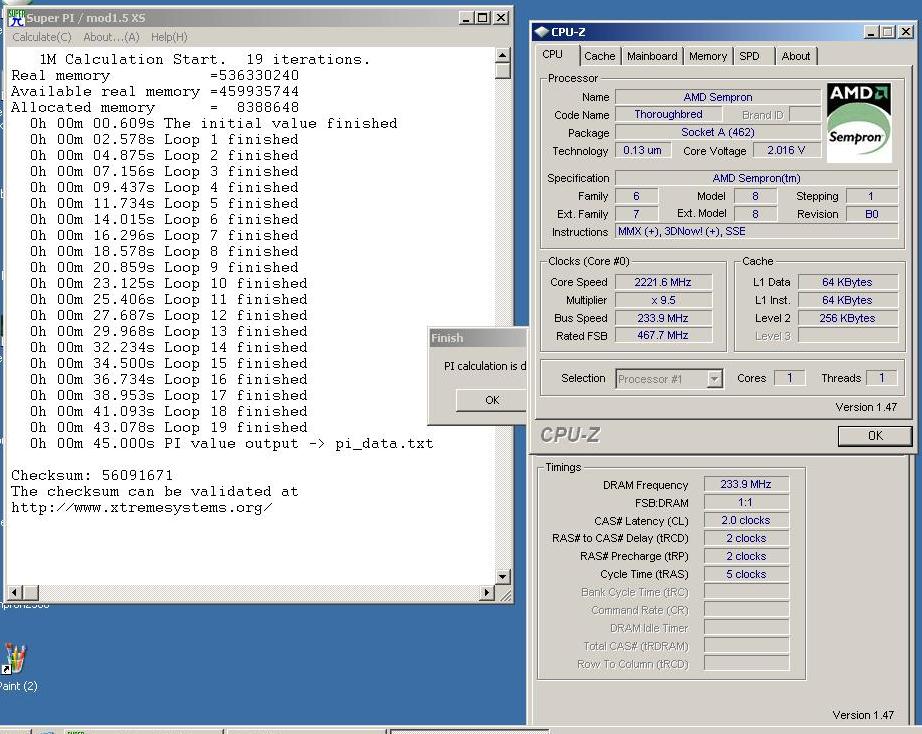Open the Paint (2) desktop shortcut

pos(15,668)
